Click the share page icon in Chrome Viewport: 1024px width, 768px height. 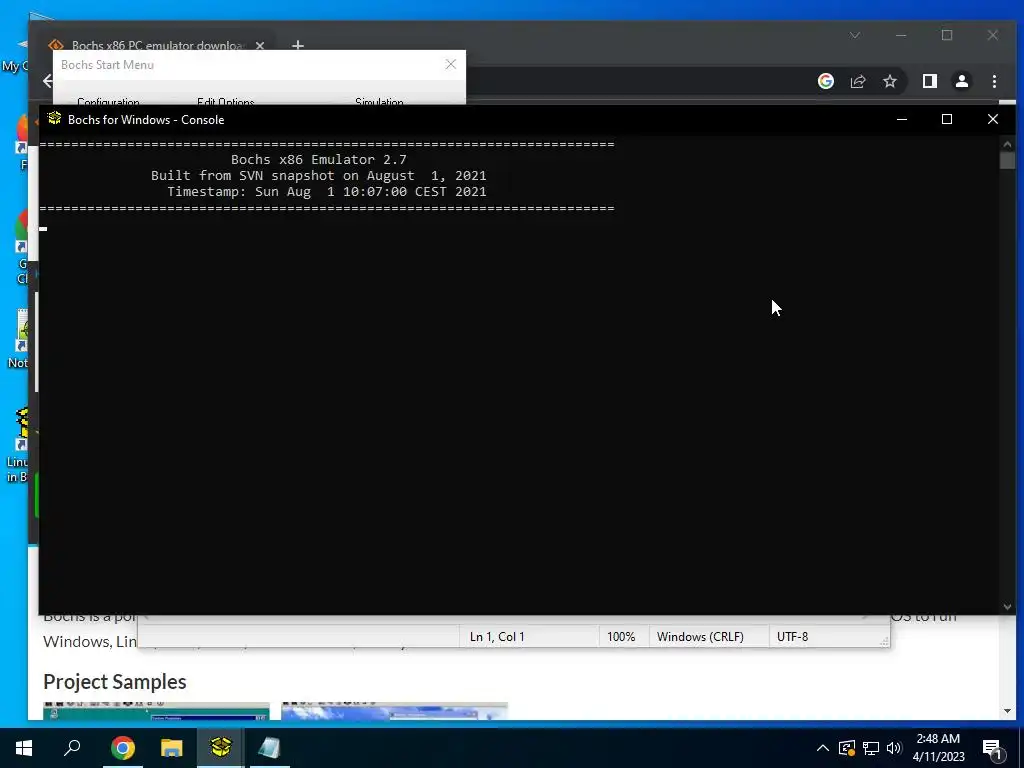point(858,81)
